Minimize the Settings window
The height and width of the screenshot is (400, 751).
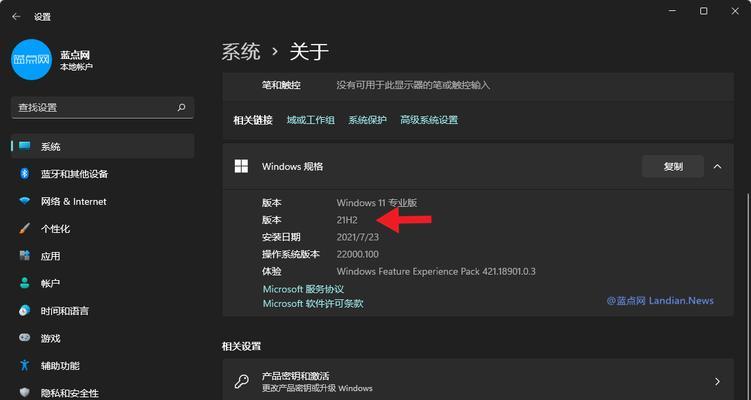tap(672, 11)
